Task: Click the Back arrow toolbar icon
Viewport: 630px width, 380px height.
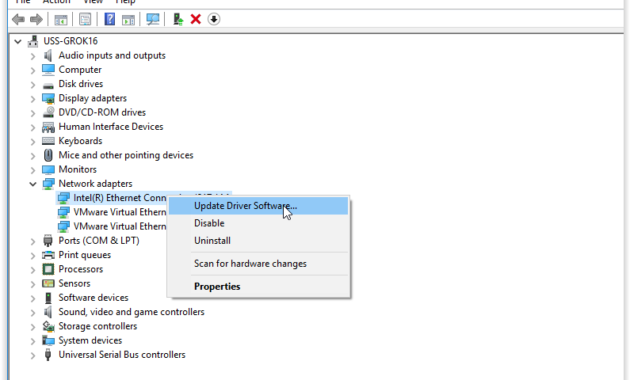Action: point(18,19)
